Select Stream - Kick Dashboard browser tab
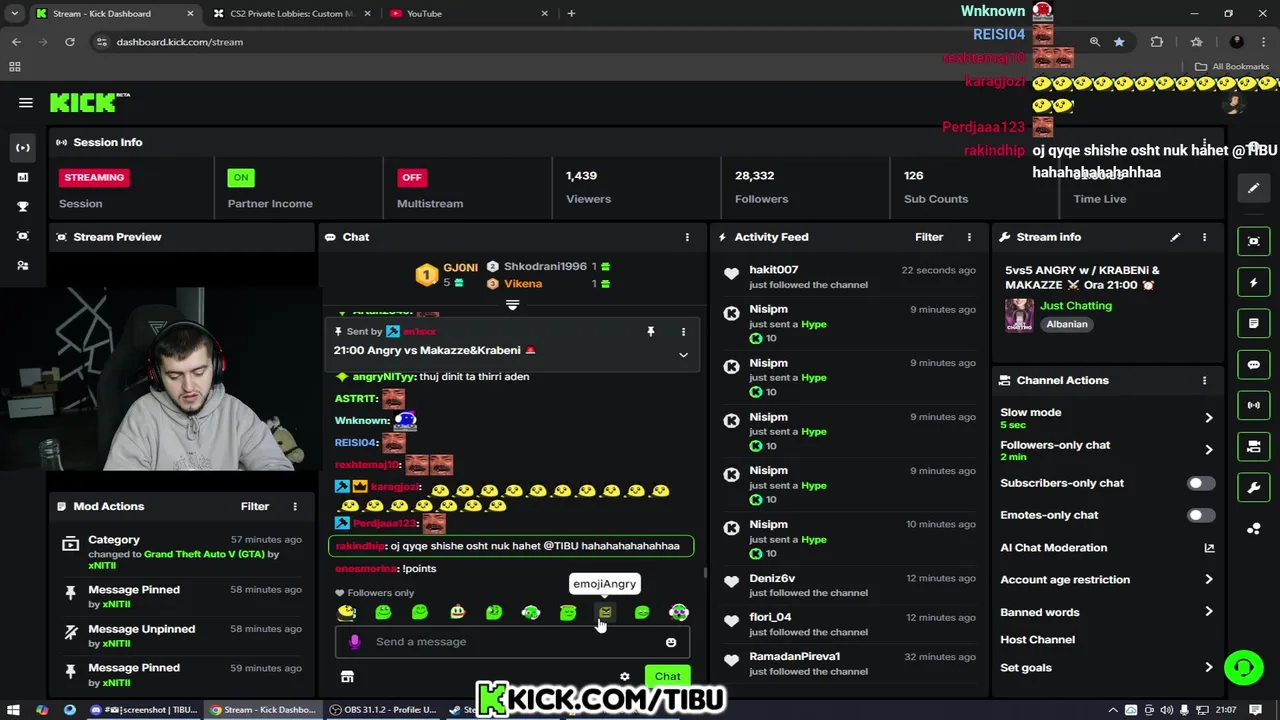1280x720 pixels. point(115,13)
